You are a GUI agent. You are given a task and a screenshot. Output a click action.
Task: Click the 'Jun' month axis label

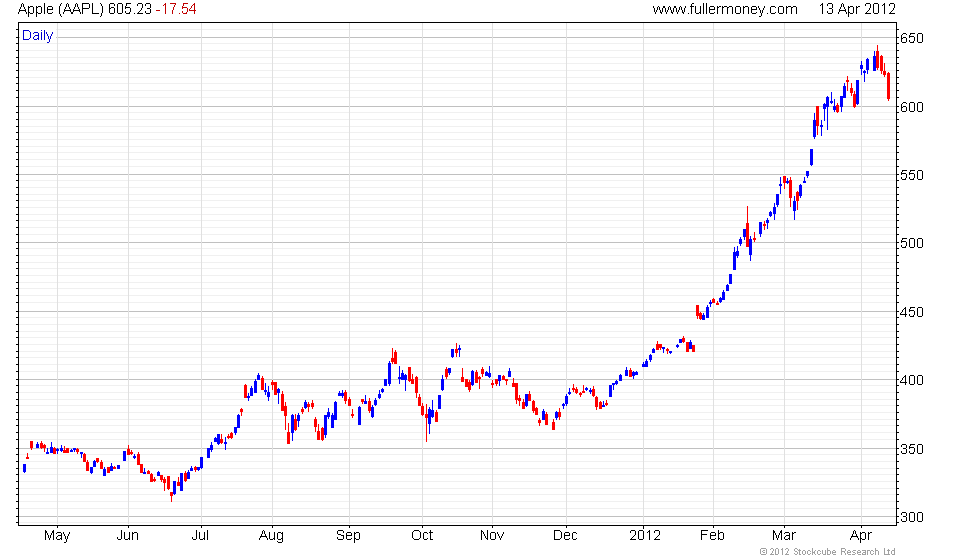[x=128, y=536]
